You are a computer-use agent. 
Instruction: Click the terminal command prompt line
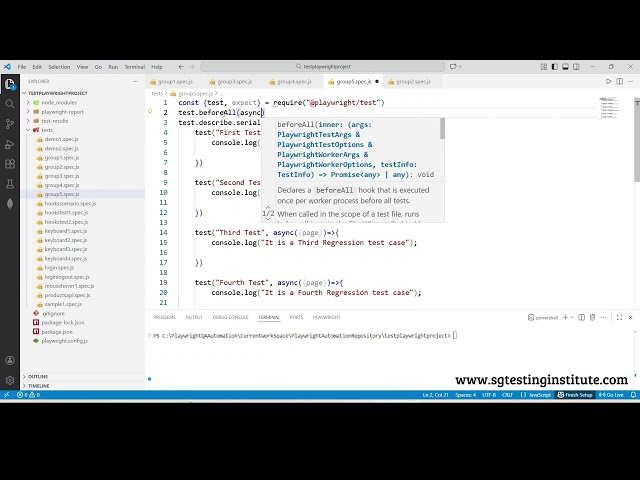[305, 336]
